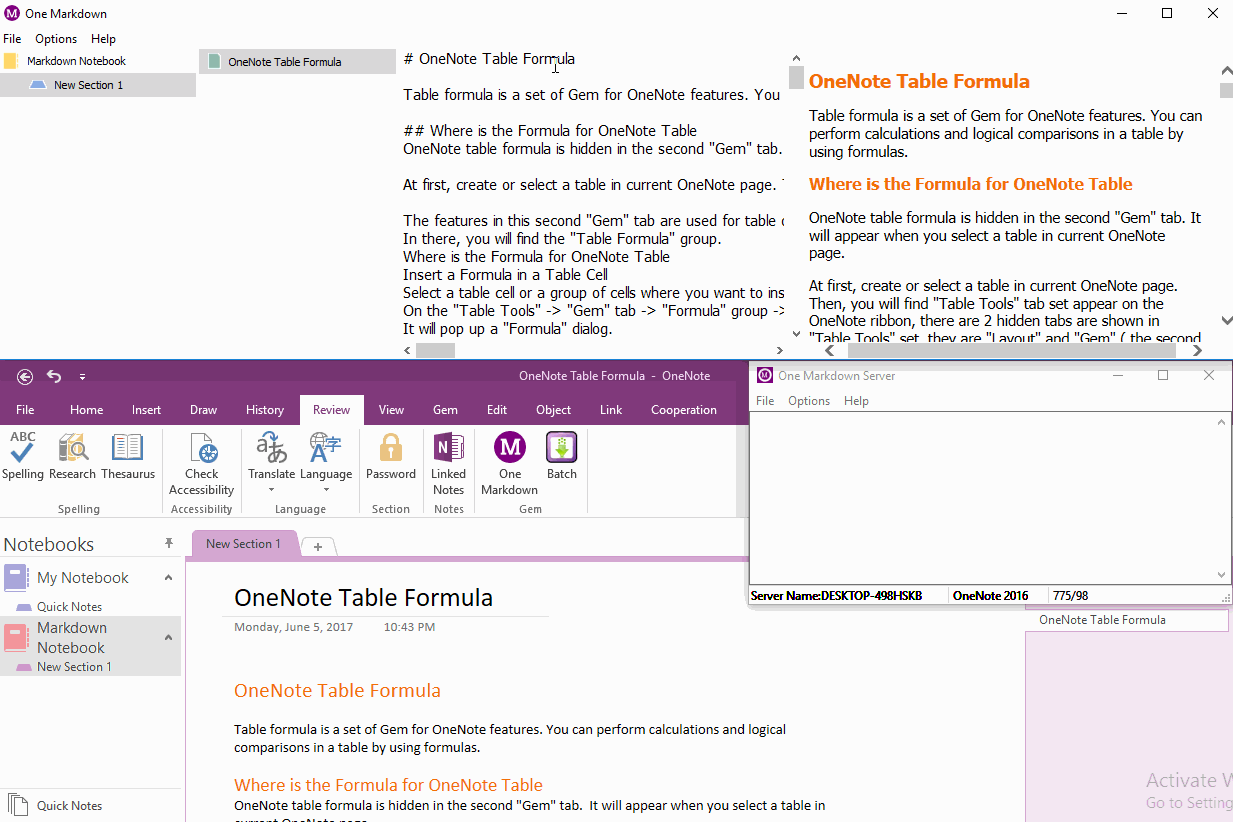Open the Options menu in One Markdown
The image size is (1233, 822).
pyautogui.click(x=56, y=39)
